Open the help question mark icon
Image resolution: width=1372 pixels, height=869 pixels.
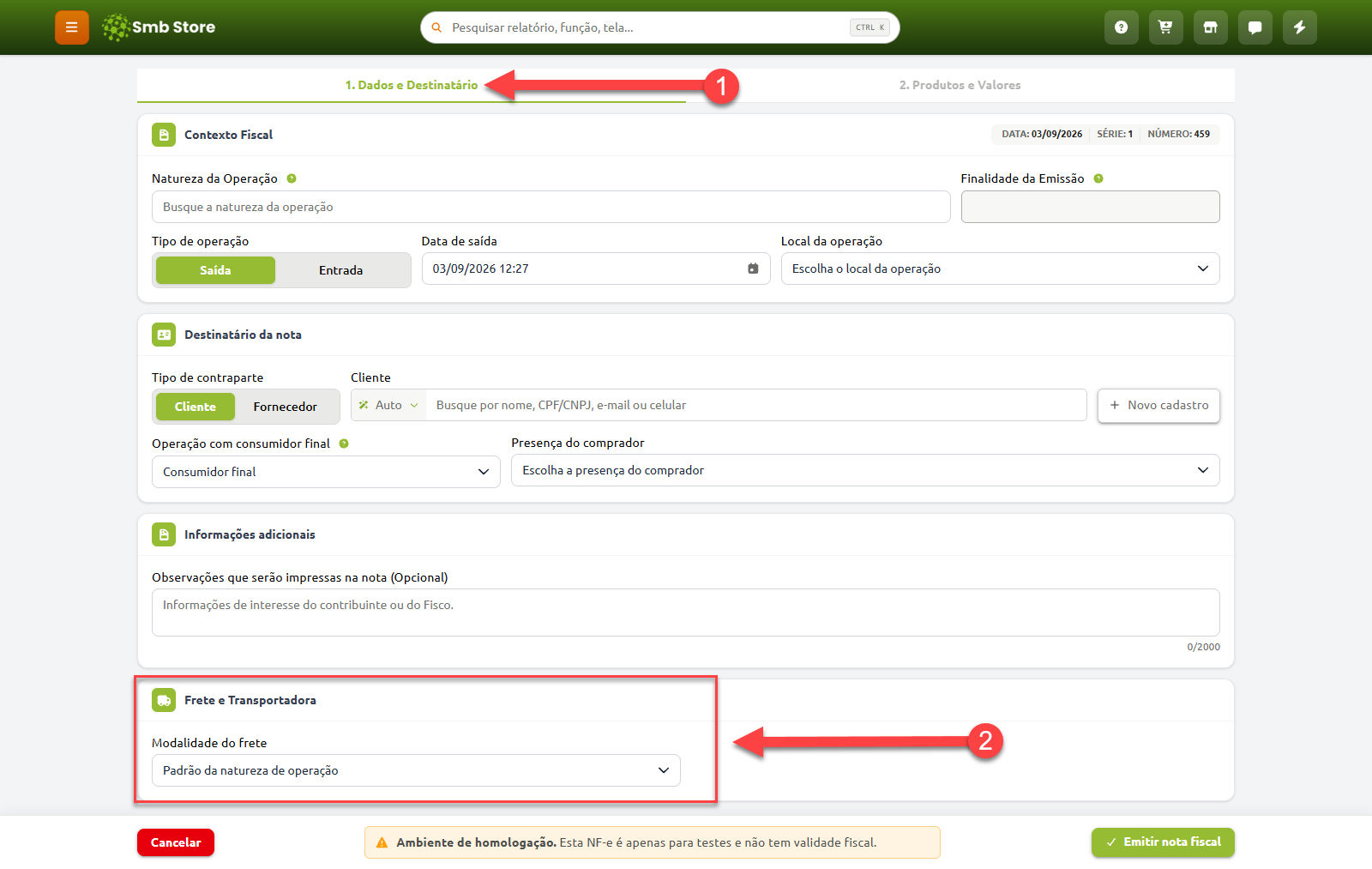click(1122, 27)
